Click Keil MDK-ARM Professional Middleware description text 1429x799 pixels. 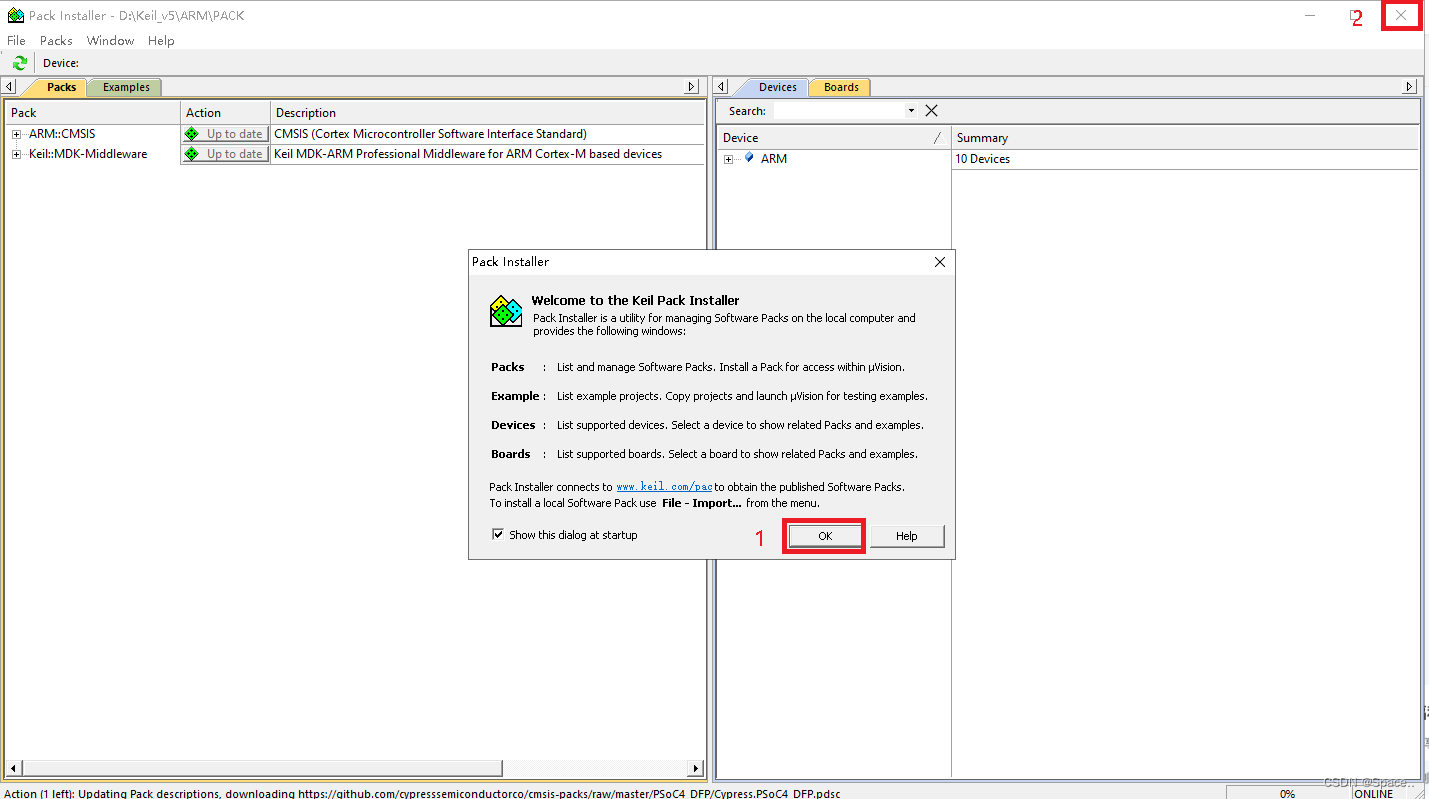[x=468, y=154]
